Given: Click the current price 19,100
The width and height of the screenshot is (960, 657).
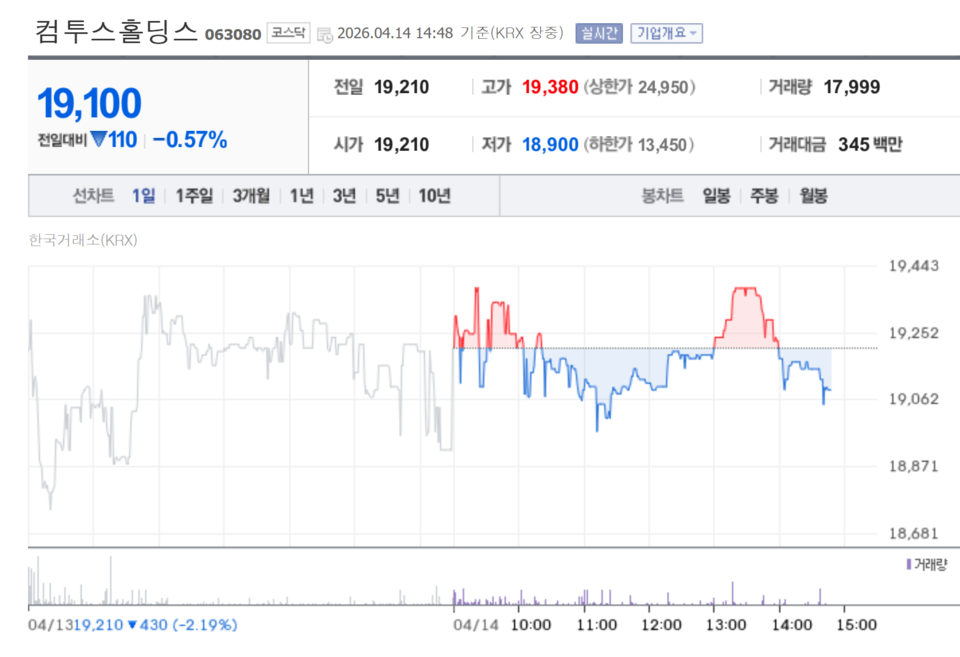Looking at the screenshot, I should [89, 103].
